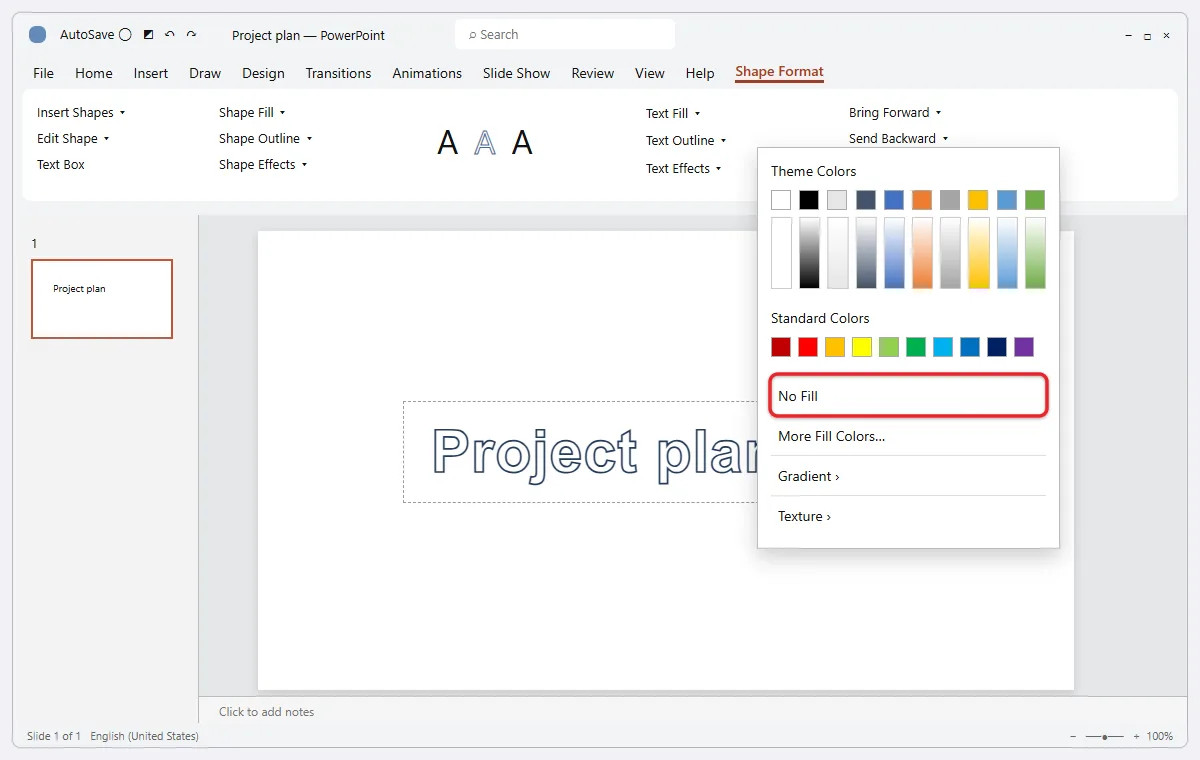Open the Text Outline dropdown
Screen dimensions: 1200x760
coord(686,140)
